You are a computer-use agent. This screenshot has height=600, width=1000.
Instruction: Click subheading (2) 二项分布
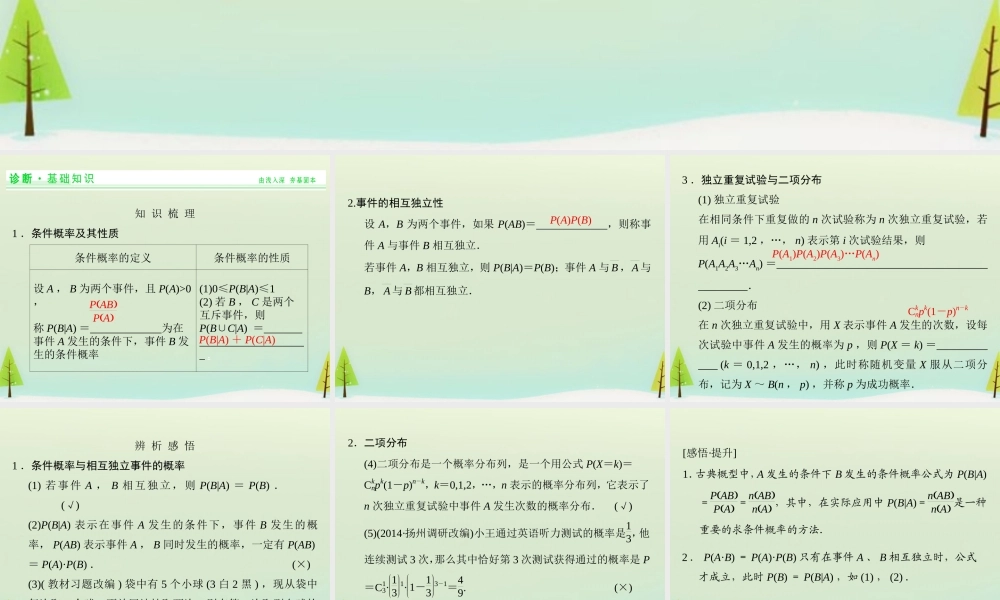click(x=728, y=305)
